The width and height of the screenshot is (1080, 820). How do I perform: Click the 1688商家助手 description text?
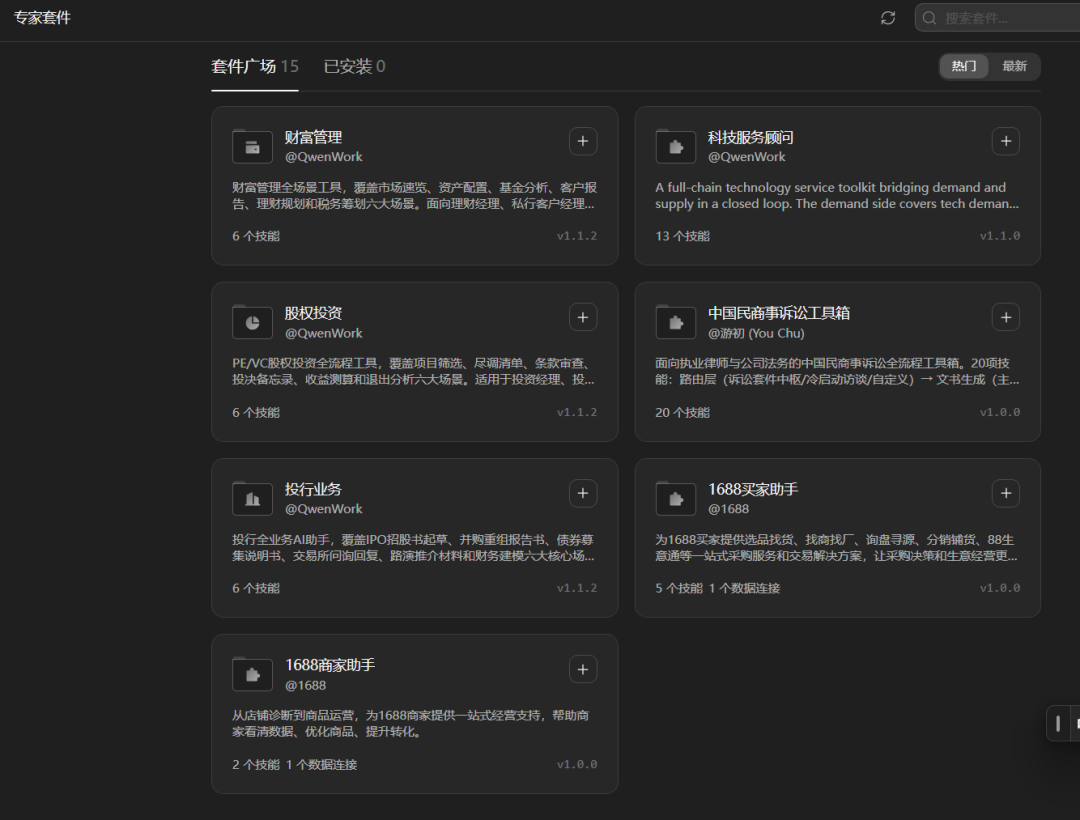411,724
